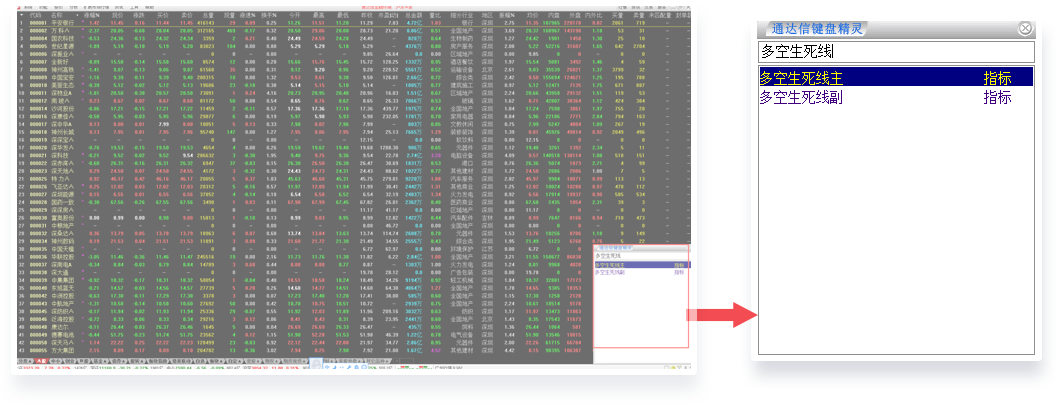Screen dimensions: 1057x404
Task: Click the 代码 column header
Action: pyautogui.click(x=36, y=17)
